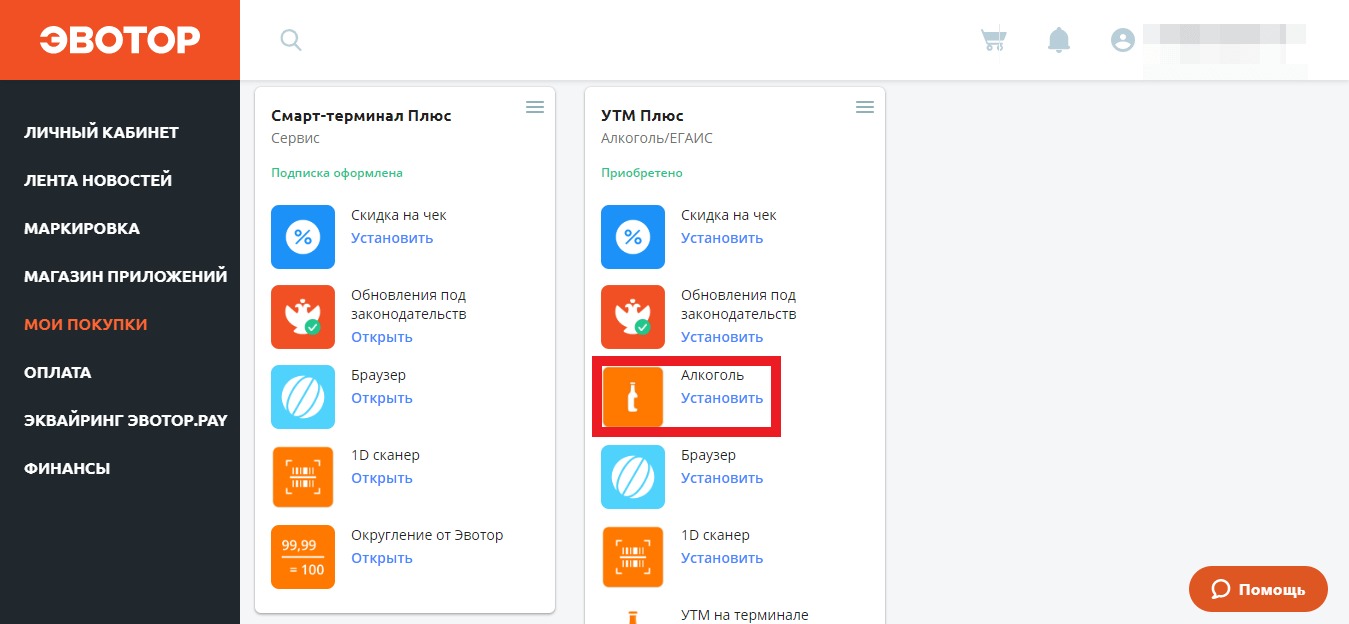
Task: Open the notifications bell
Action: (x=1058, y=40)
